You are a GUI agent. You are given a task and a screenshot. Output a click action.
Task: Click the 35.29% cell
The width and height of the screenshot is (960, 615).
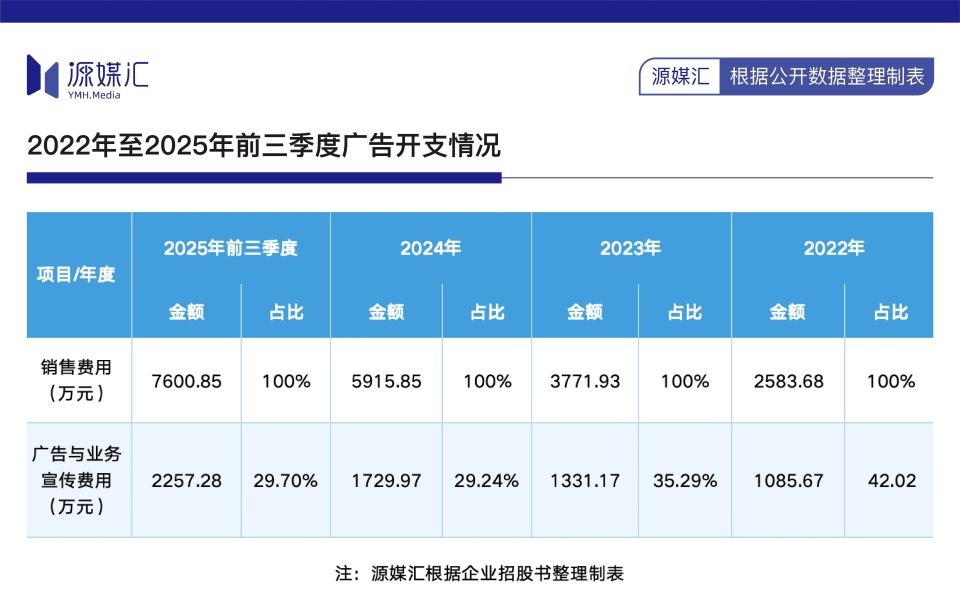(x=684, y=481)
